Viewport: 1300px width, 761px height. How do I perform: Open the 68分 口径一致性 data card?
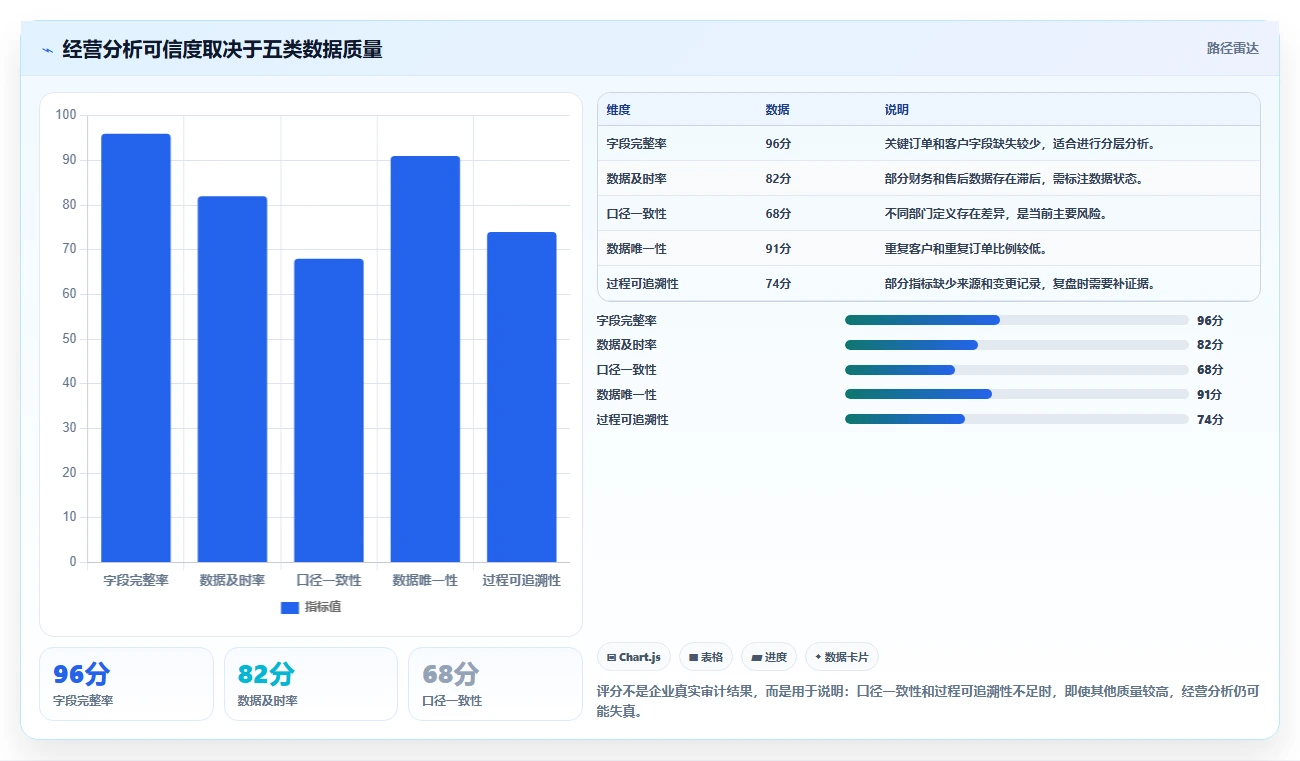click(x=495, y=684)
